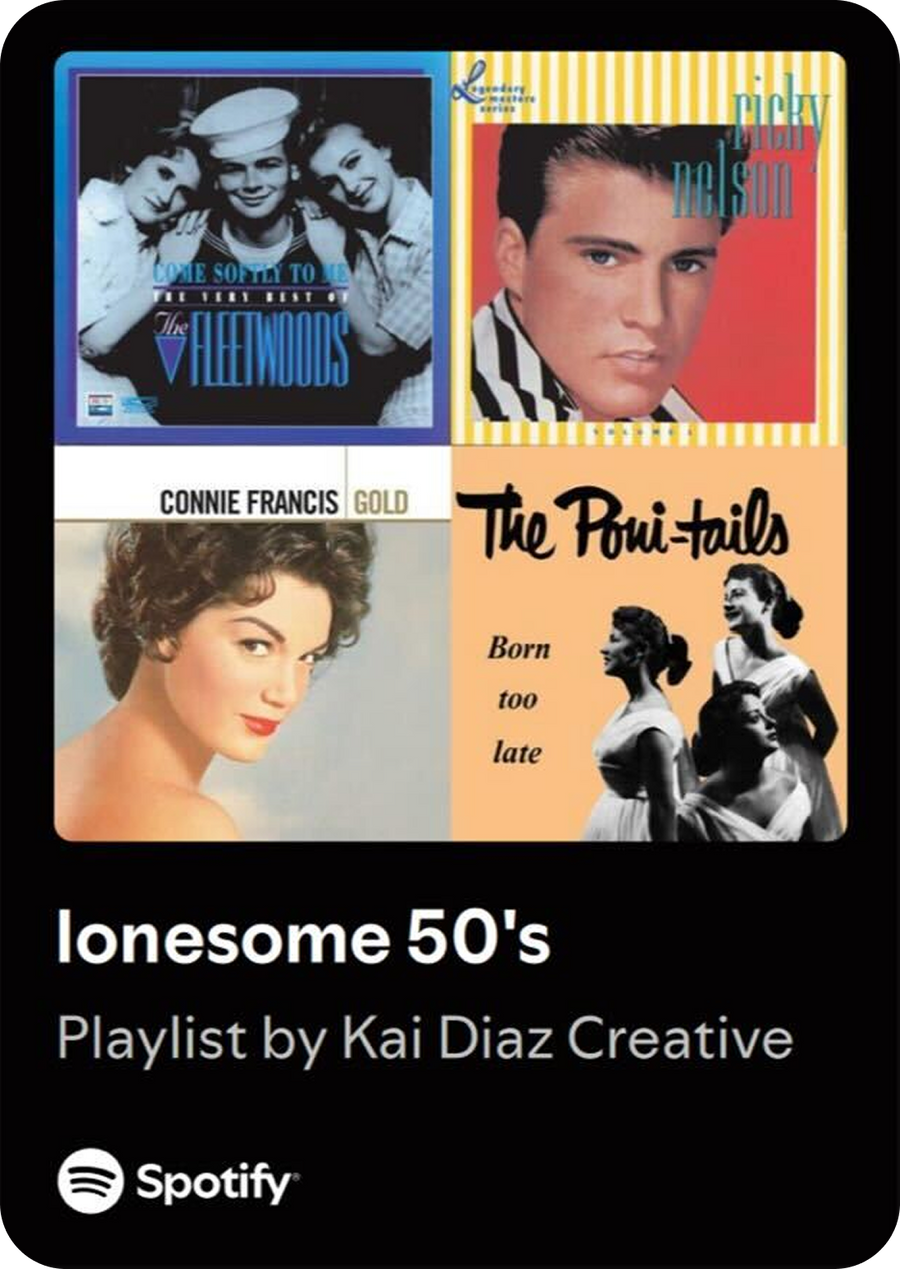Click the 'GOLD' label beside Connie Francis

coord(381,502)
